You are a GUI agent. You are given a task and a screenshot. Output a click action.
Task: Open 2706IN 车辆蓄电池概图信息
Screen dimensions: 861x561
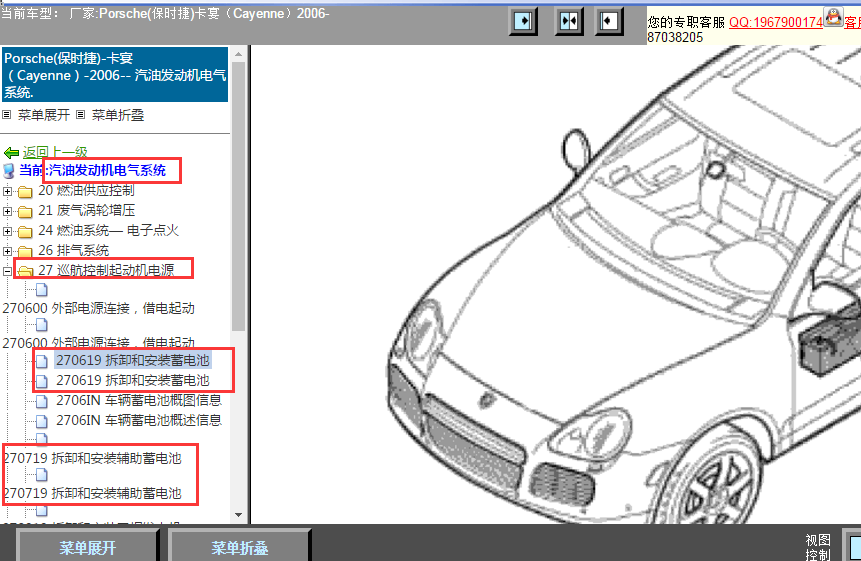pyautogui.click(x=139, y=400)
